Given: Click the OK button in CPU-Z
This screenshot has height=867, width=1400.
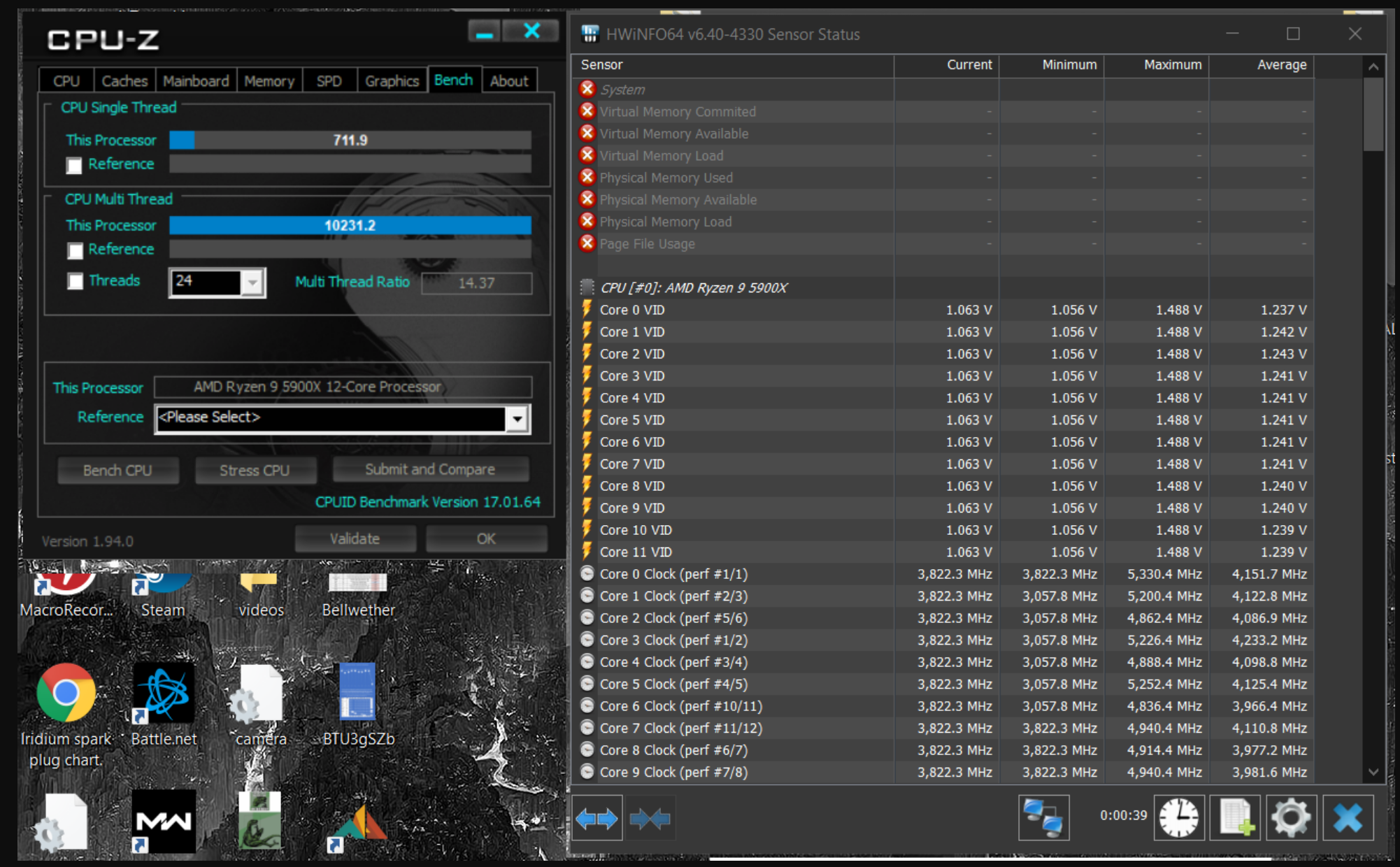Looking at the screenshot, I should coord(486,538).
